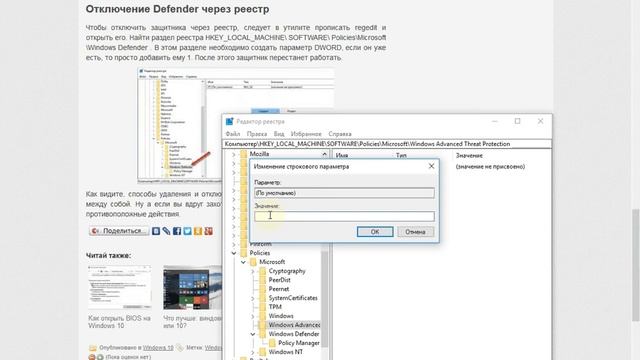Image resolution: width=640 pixels, height=360 pixels.
Task: Click the tag icon beside Метки
Action: point(180,348)
